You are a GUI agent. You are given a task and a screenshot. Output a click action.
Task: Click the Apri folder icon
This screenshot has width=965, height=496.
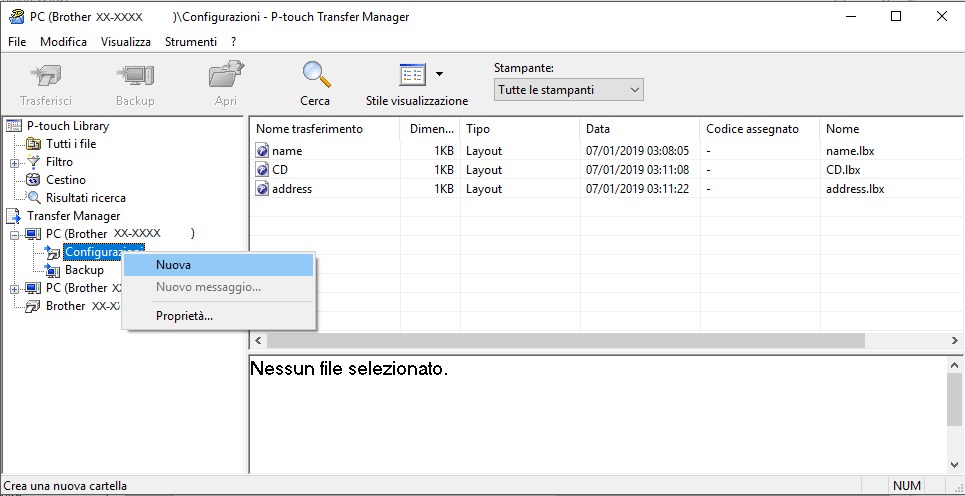(226, 75)
